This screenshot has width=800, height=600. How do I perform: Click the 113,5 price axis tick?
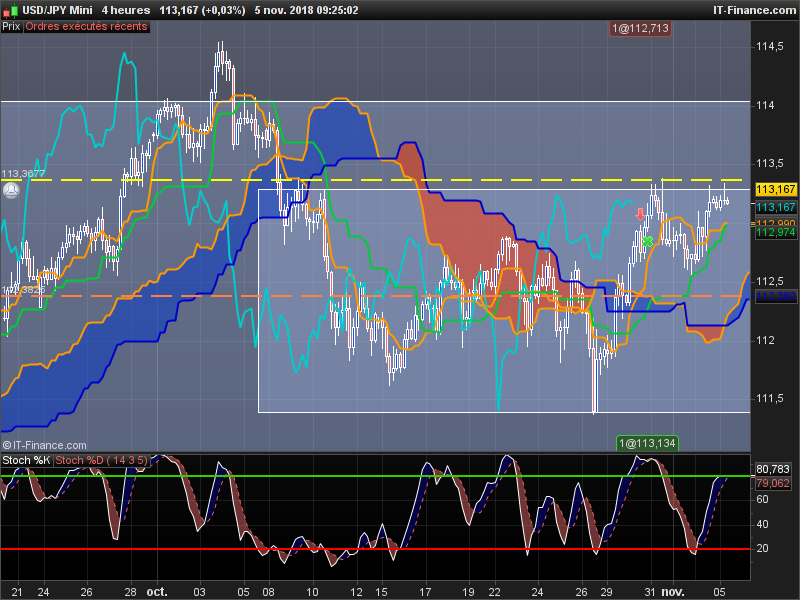point(769,164)
